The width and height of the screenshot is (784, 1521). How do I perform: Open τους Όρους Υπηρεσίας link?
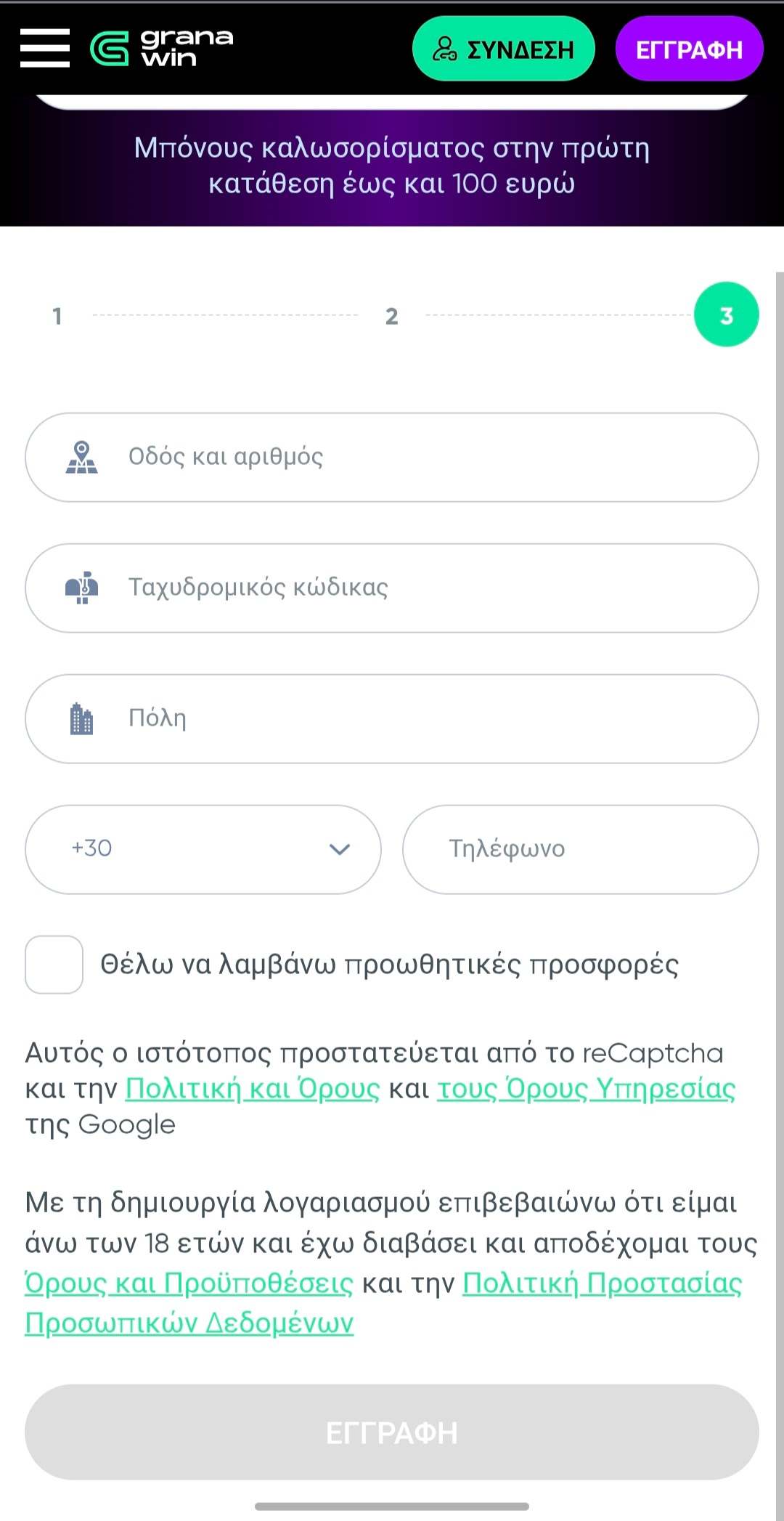tap(586, 1089)
